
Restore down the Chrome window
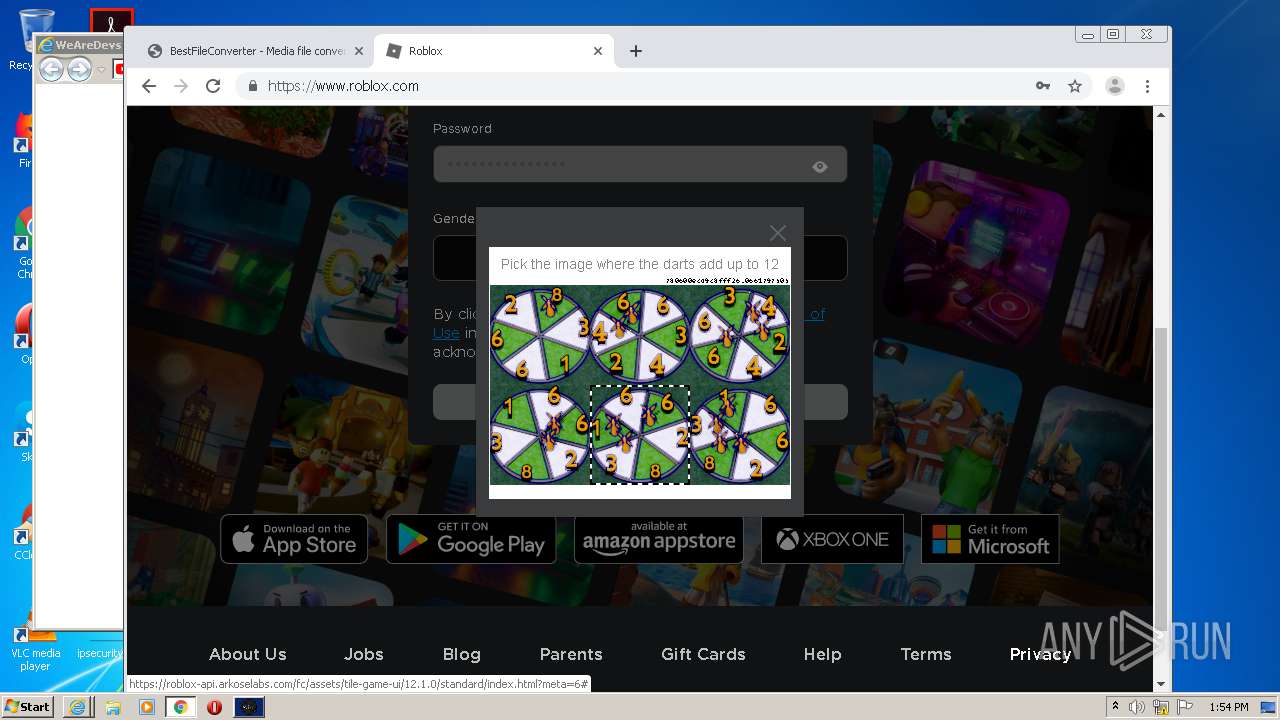1112,34
